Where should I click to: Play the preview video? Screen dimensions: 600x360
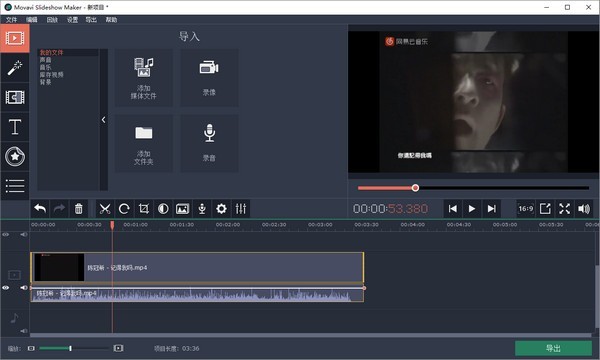(x=472, y=209)
